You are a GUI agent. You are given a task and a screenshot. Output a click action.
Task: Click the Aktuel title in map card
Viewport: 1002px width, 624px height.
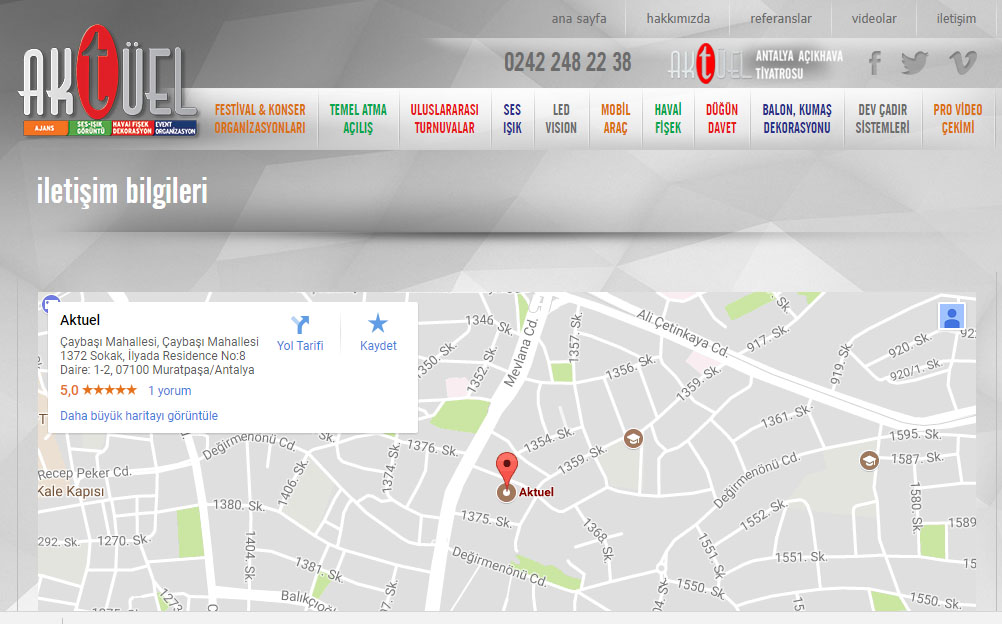(x=80, y=320)
